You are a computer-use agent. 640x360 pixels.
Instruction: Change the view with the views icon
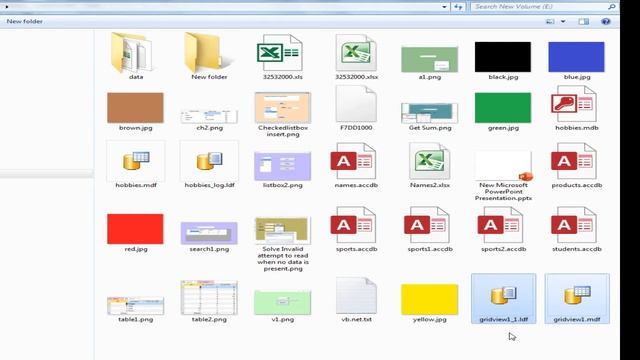[550, 22]
